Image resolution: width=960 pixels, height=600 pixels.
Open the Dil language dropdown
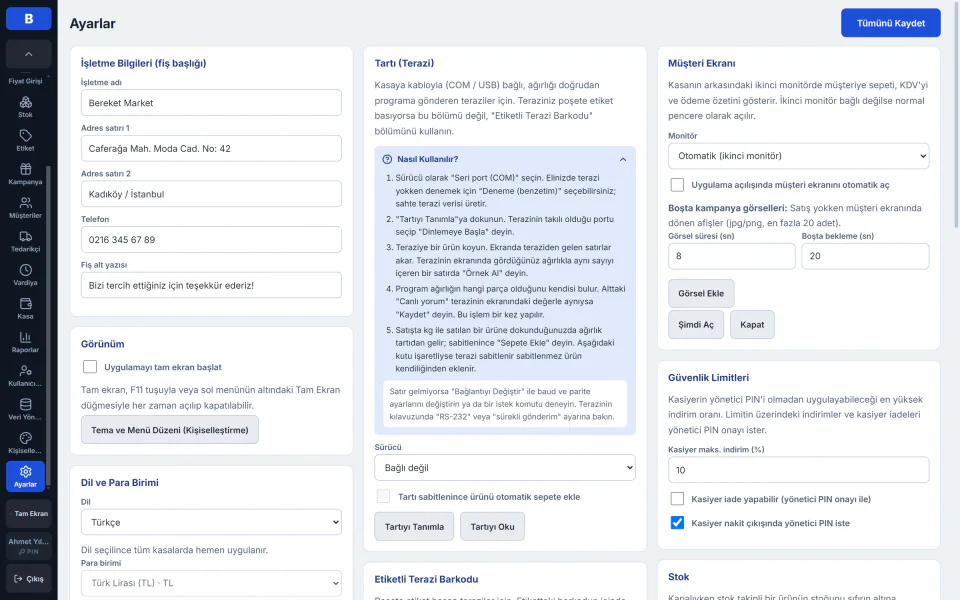pos(211,522)
